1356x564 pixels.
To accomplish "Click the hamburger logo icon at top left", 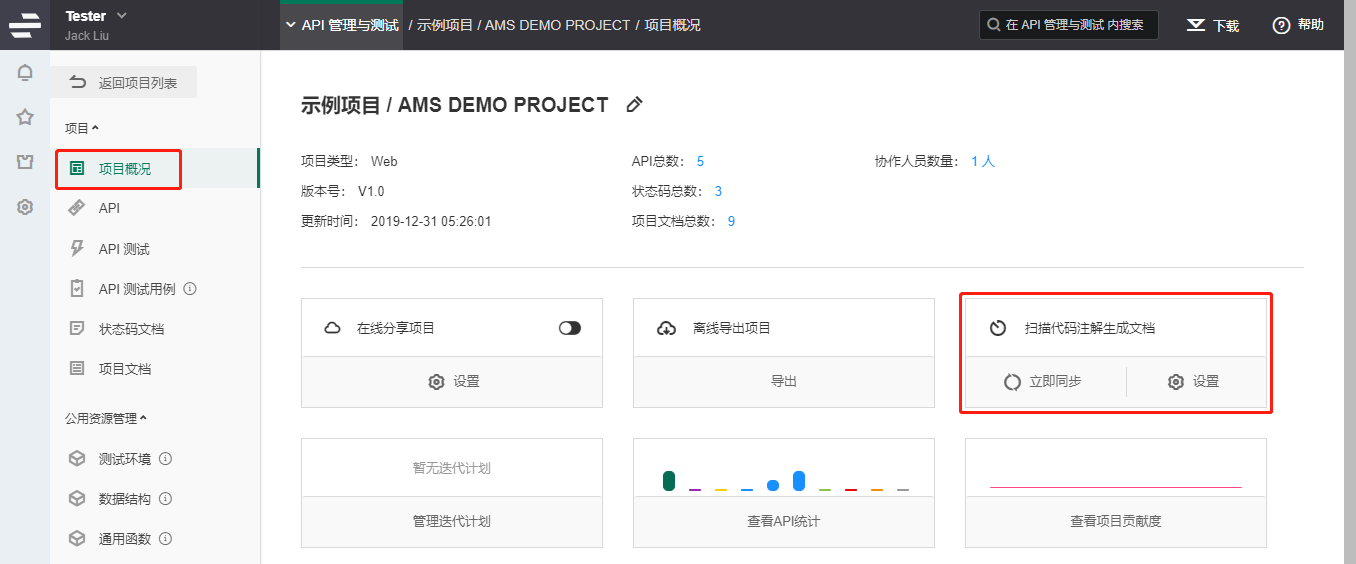I will click(25, 25).
